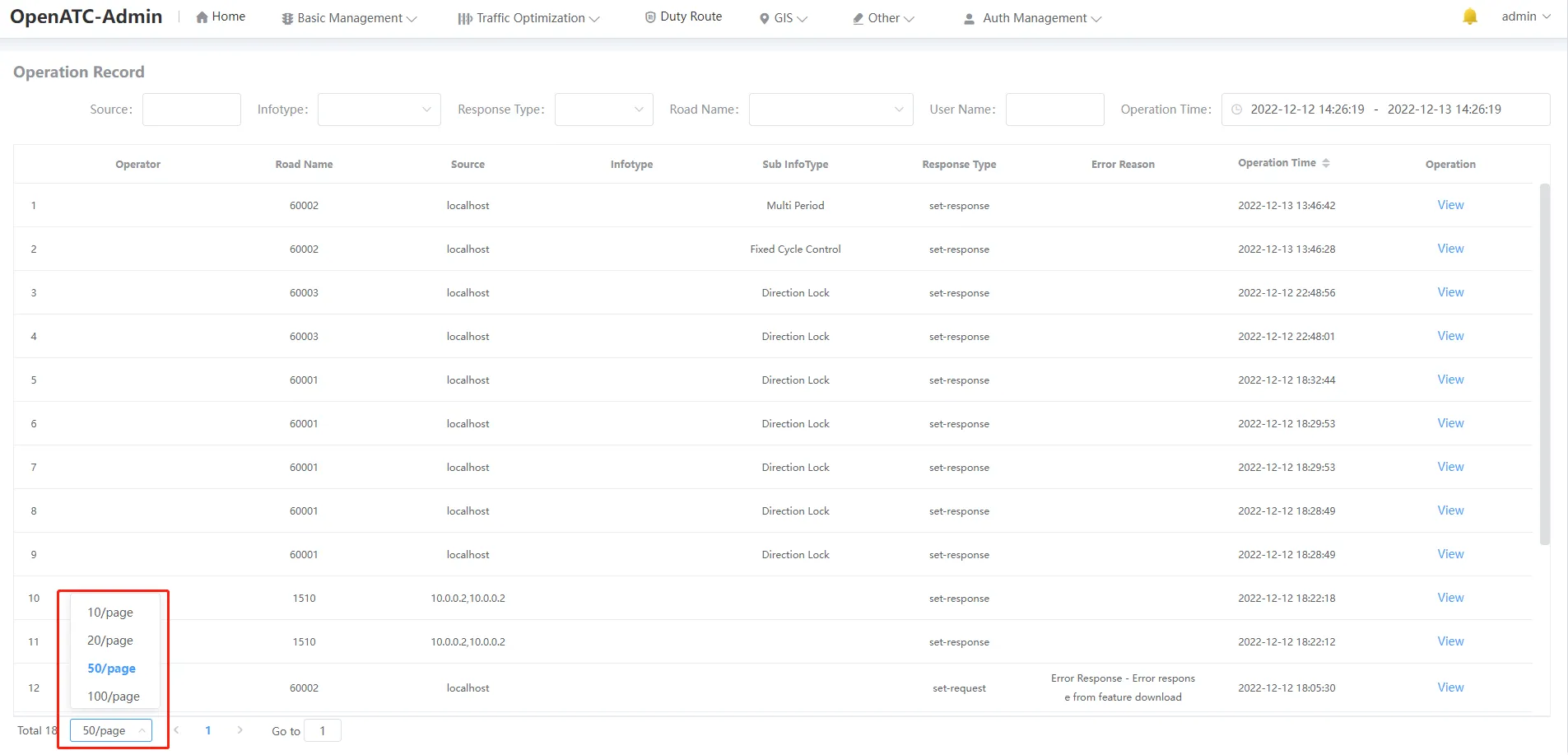Image resolution: width=1568 pixels, height=755 pixels.
Task: View record at 2022-12-12 22:48:01
Action: point(1450,336)
